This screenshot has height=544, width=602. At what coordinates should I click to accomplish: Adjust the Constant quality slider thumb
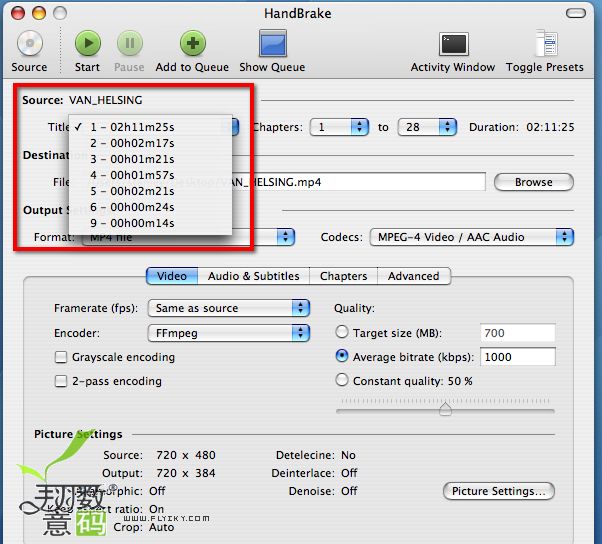click(445, 409)
